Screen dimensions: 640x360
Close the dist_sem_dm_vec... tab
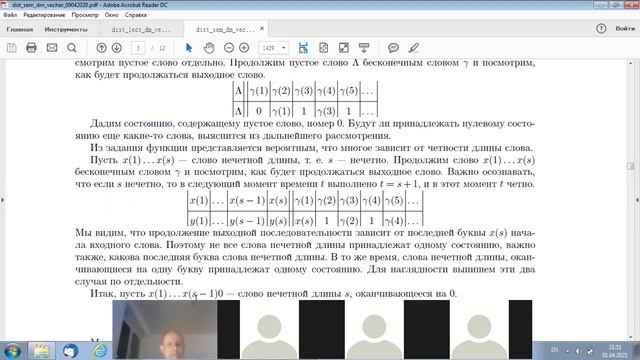pyautogui.click(x=262, y=29)
